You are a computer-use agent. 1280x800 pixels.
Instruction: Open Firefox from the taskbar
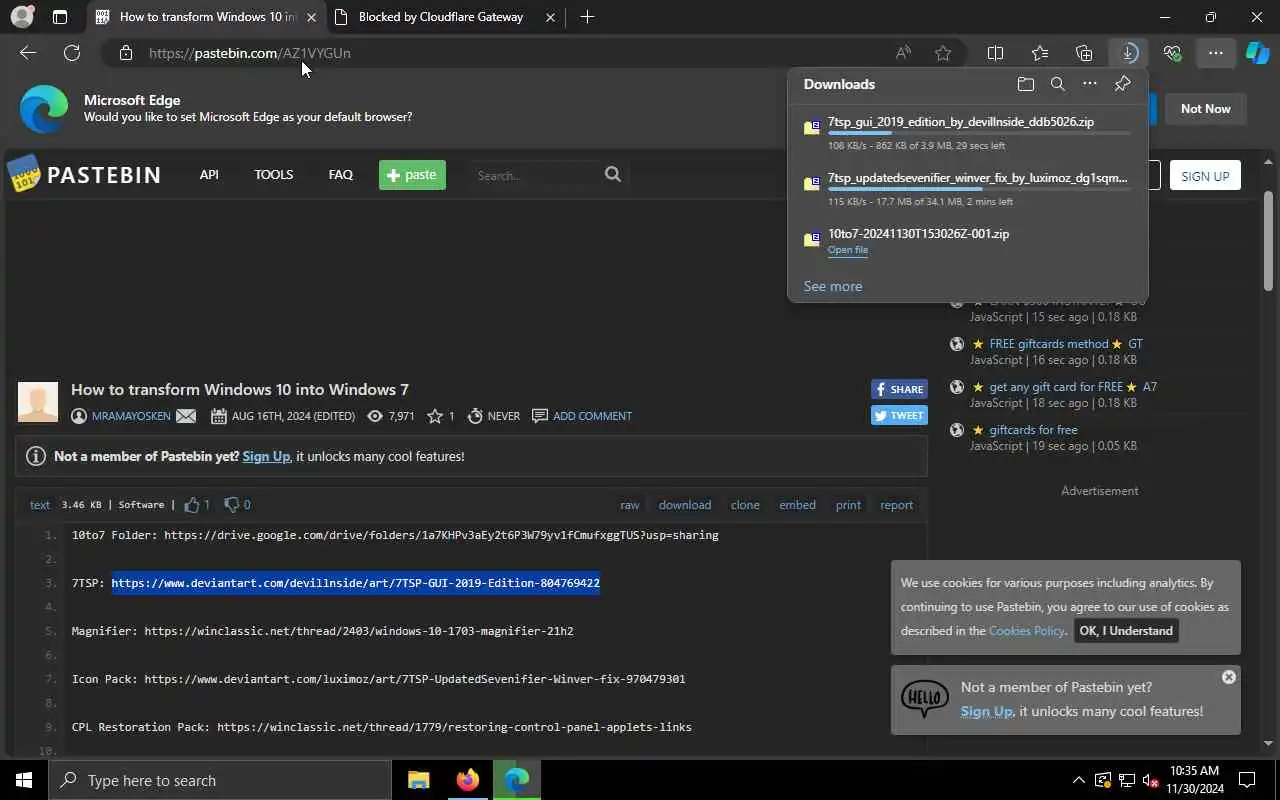(467, 780)
